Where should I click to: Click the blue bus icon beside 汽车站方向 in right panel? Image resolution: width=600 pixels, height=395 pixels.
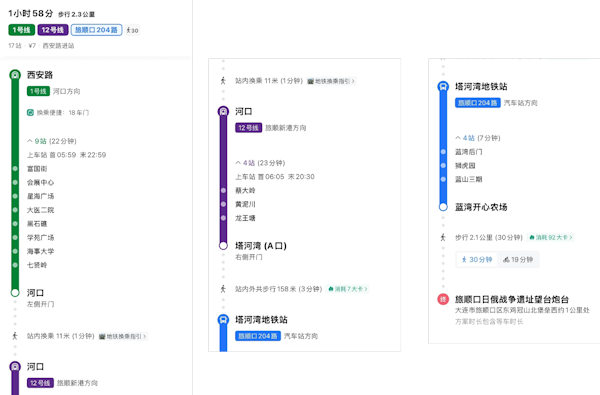(443, 87)
